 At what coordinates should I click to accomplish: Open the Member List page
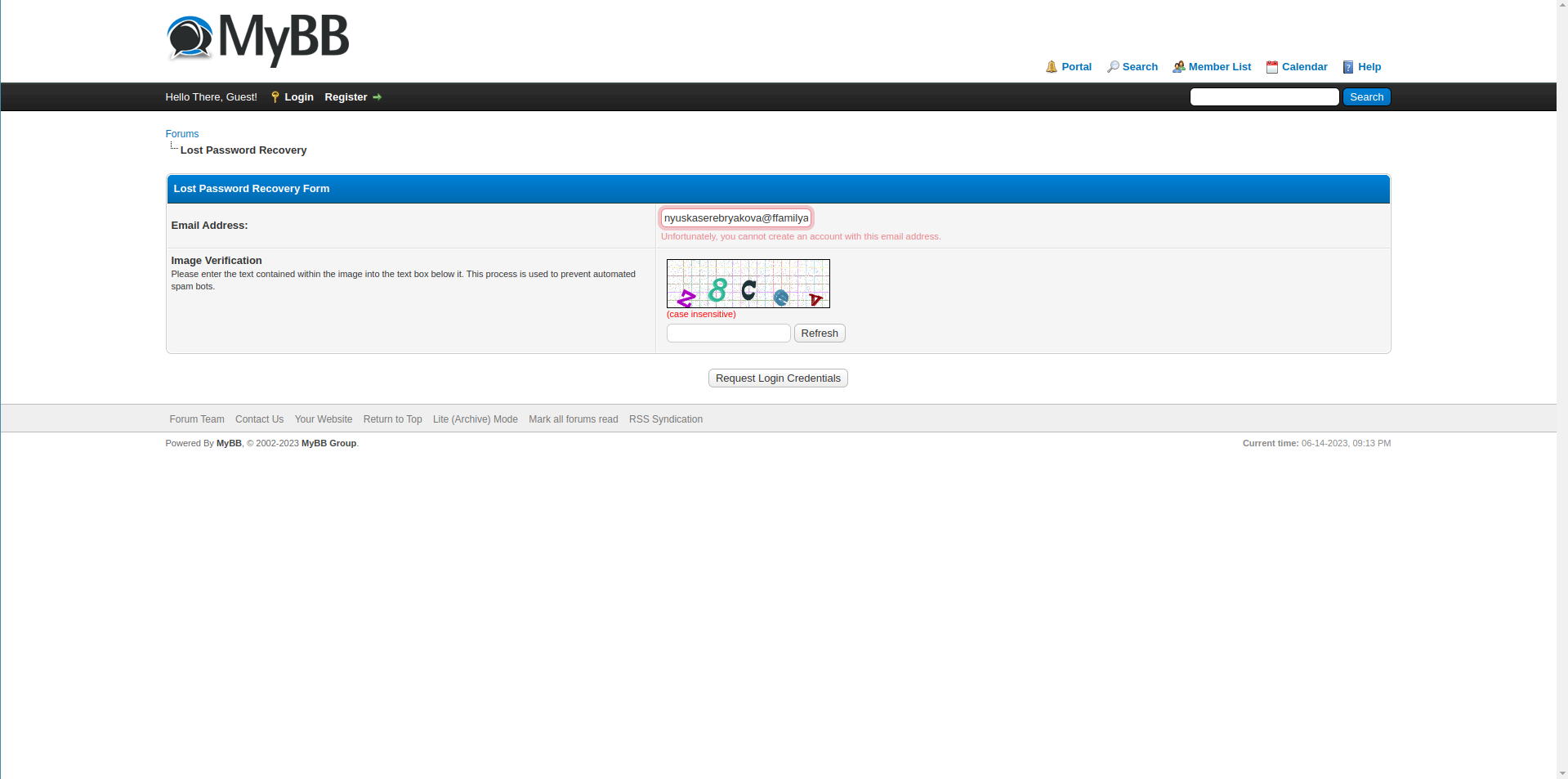pyautogui.click(x=1219, y=67)
